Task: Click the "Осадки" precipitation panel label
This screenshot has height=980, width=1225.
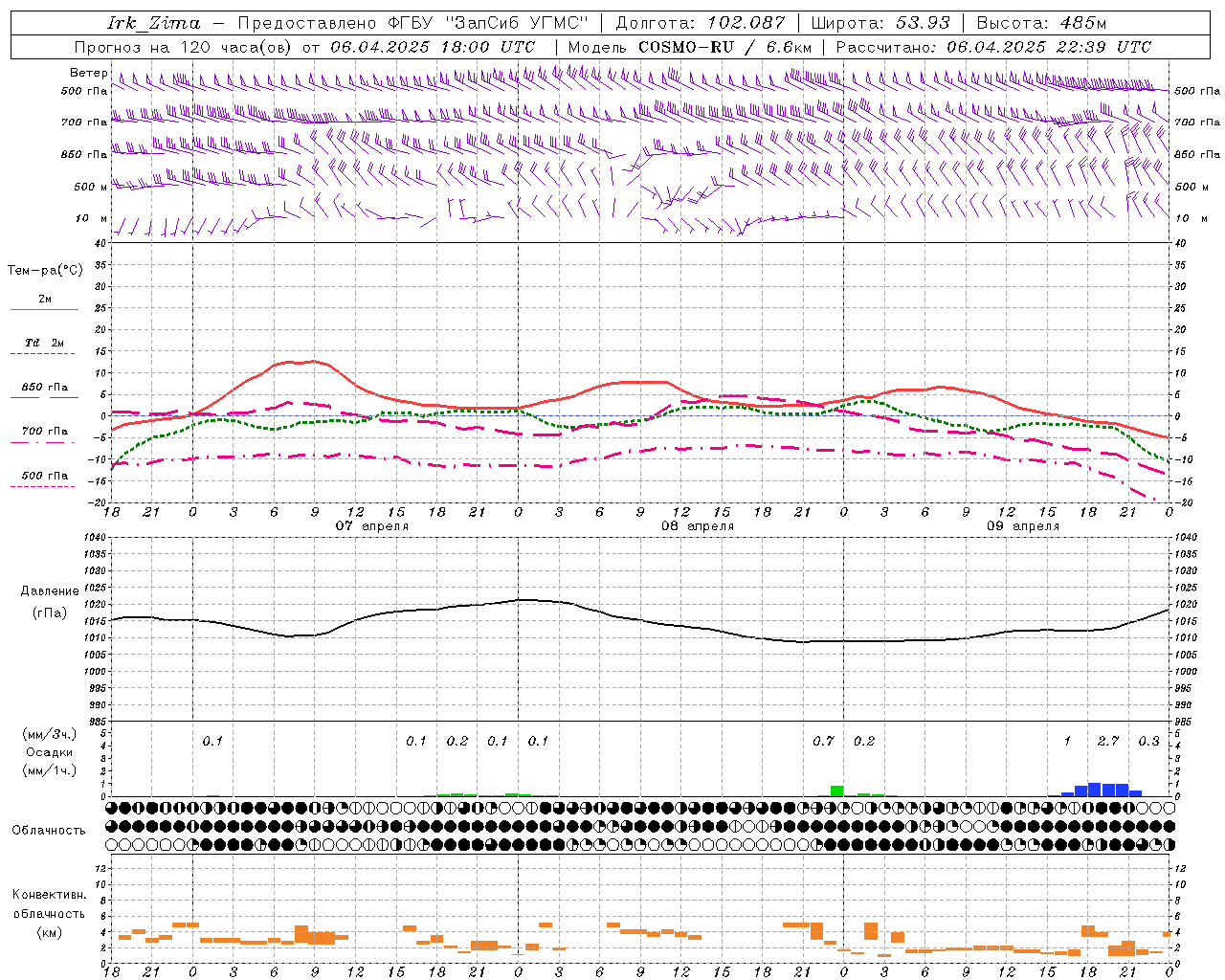Action: 50,752
